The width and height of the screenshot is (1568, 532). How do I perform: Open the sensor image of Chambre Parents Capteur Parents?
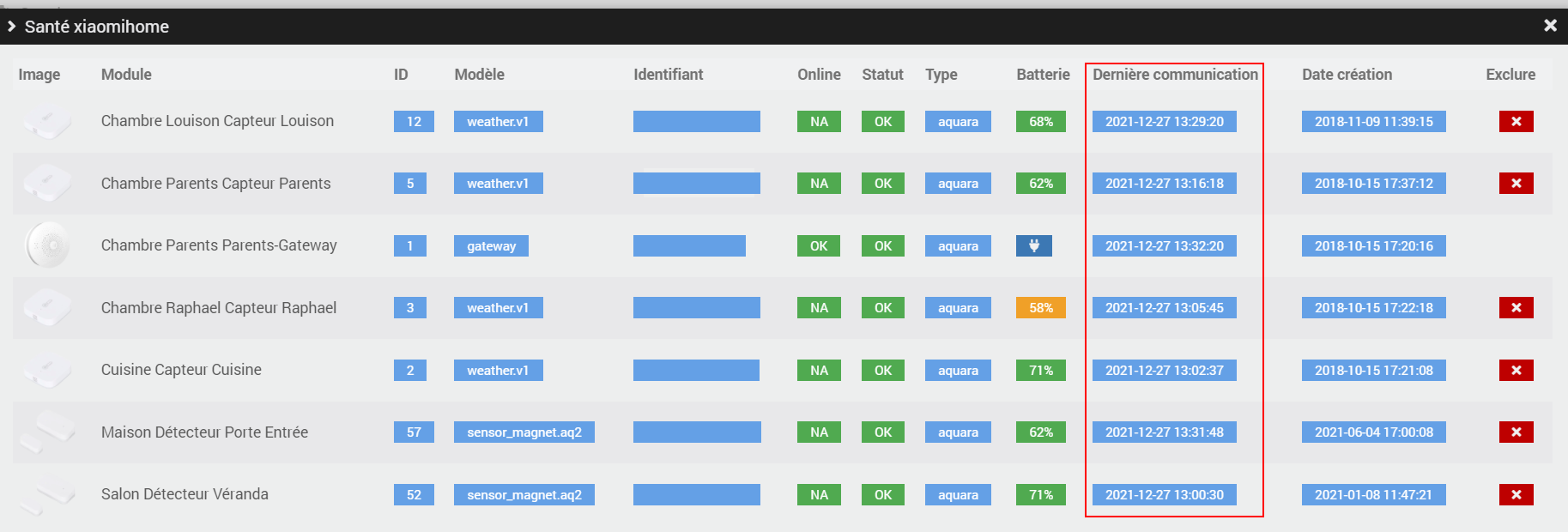point(47,184)
